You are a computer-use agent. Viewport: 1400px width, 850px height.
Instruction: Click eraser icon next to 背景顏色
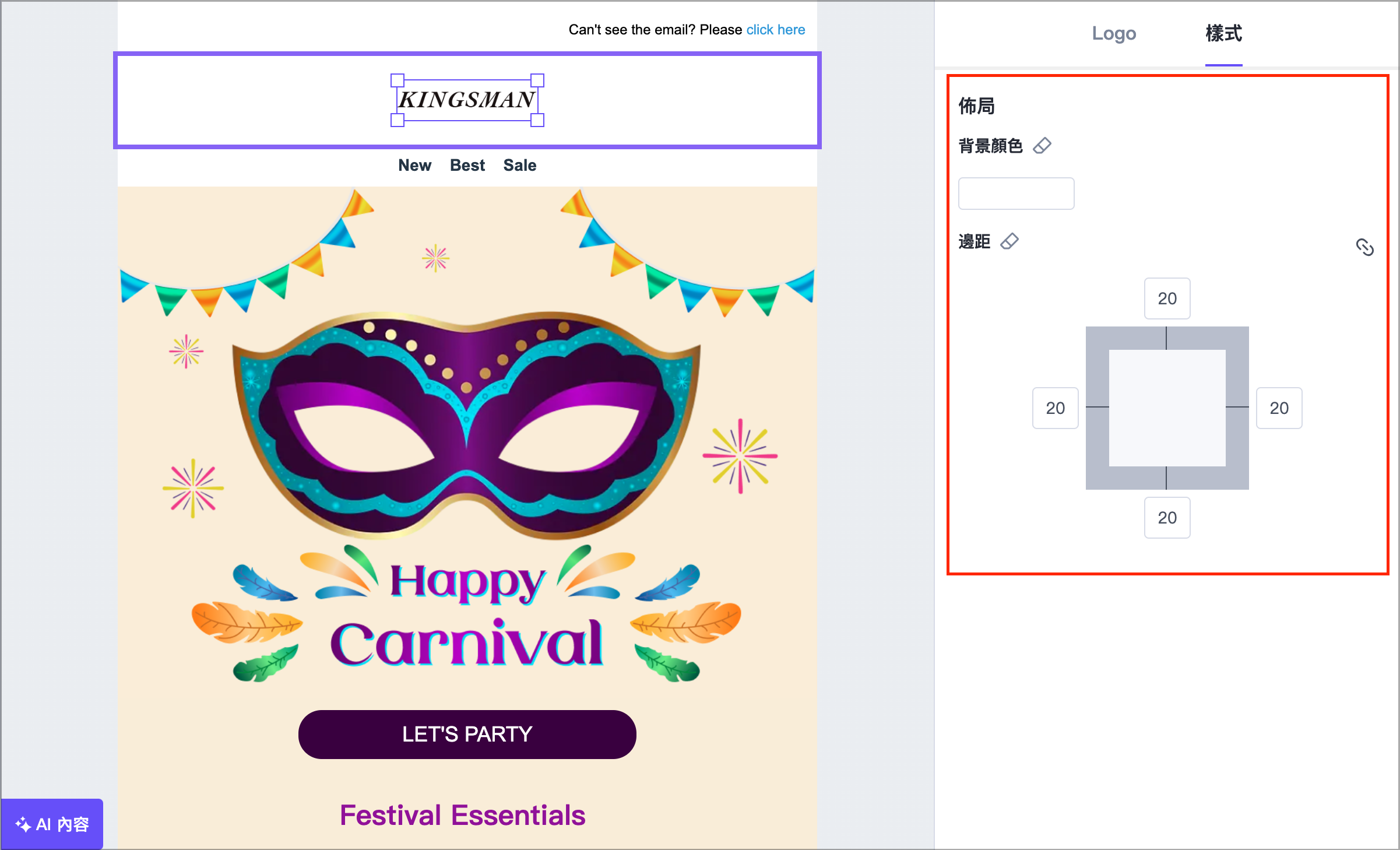pyautogui.click(x=1042, y=145)
